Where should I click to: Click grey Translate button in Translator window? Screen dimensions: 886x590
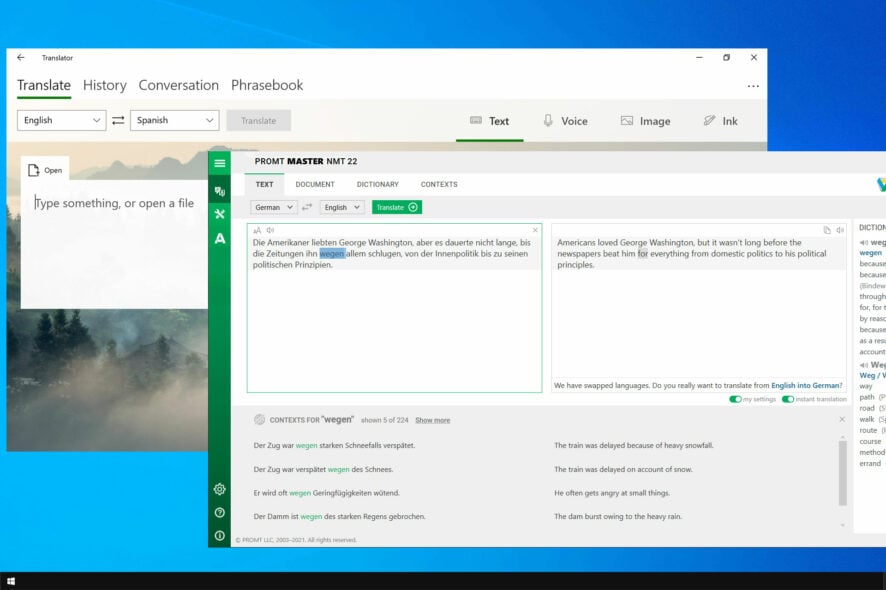[259, 120]
